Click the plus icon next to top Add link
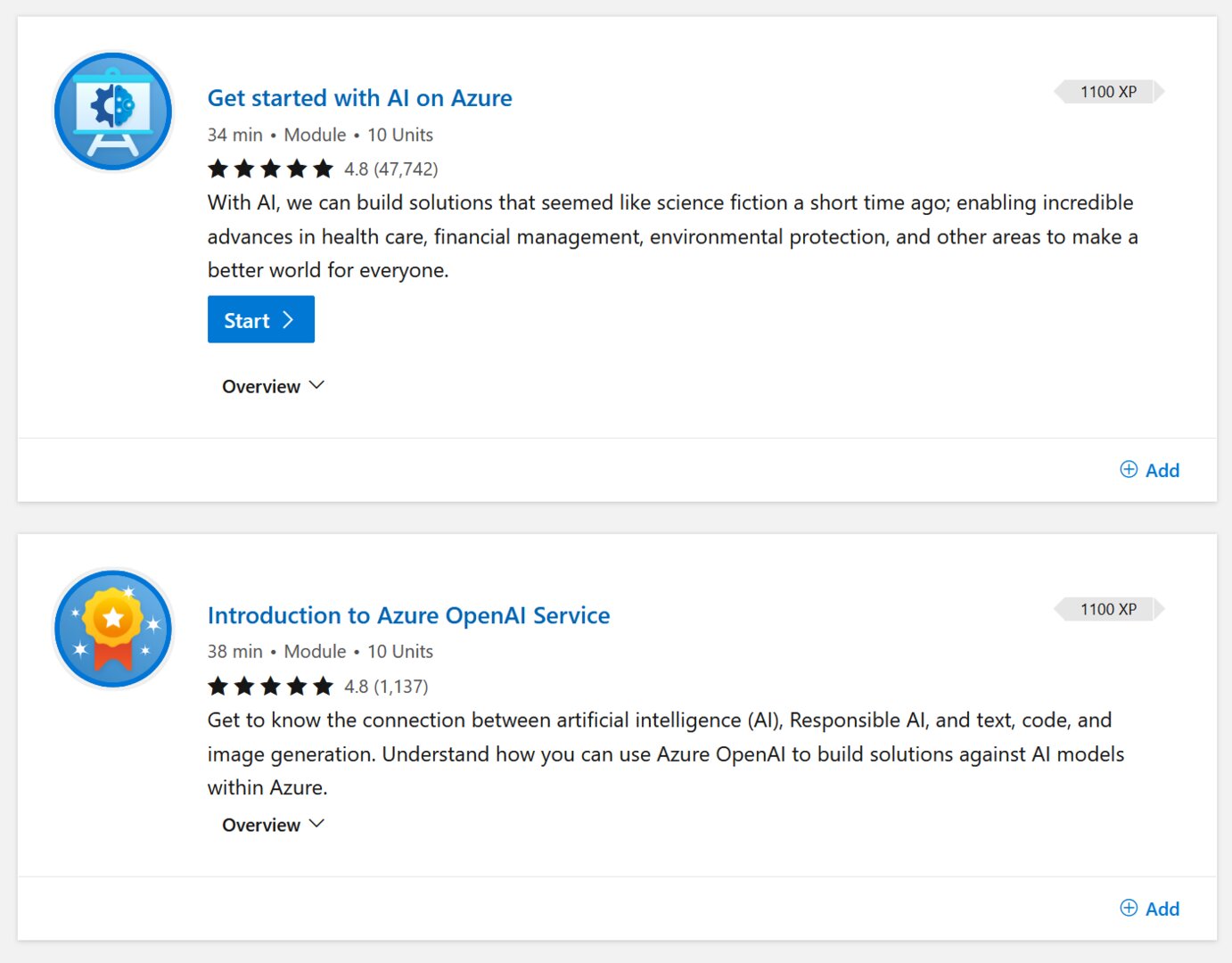The image size is (1232, 963). (x=1129, y=468)
